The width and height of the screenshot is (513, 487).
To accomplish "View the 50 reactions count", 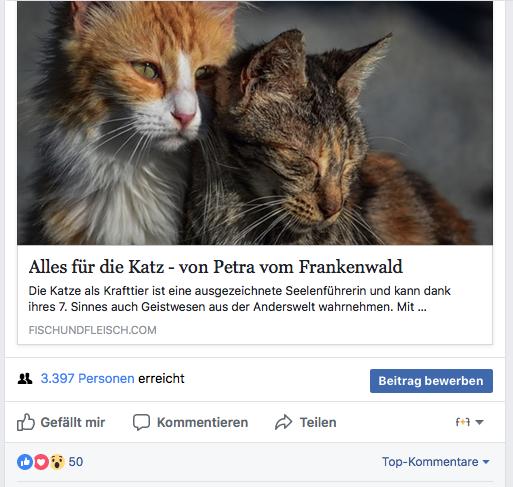I will click(x=76, y=462).
